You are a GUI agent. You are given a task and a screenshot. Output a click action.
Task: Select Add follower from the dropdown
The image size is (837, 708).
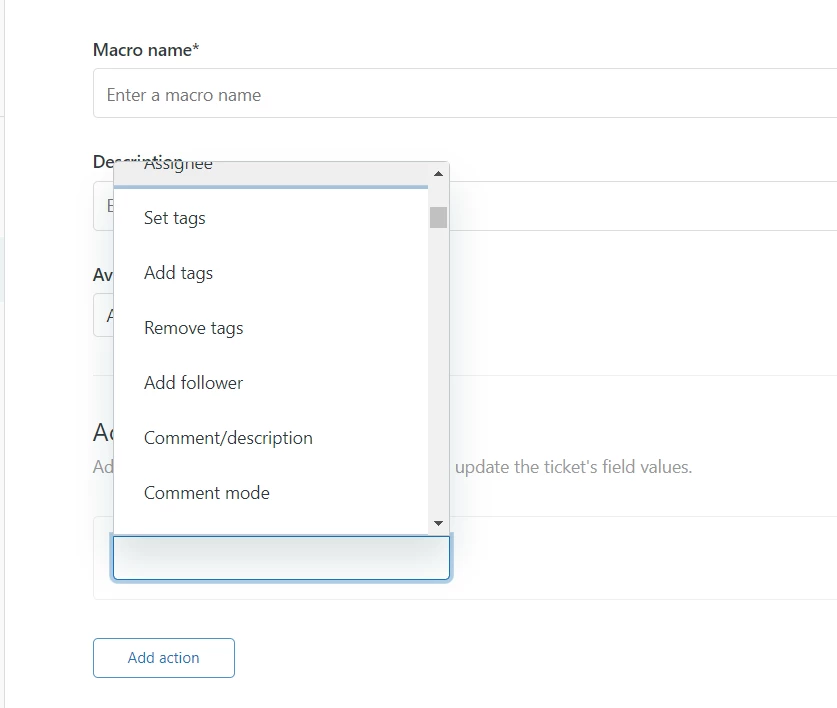[x=193, y=383]
